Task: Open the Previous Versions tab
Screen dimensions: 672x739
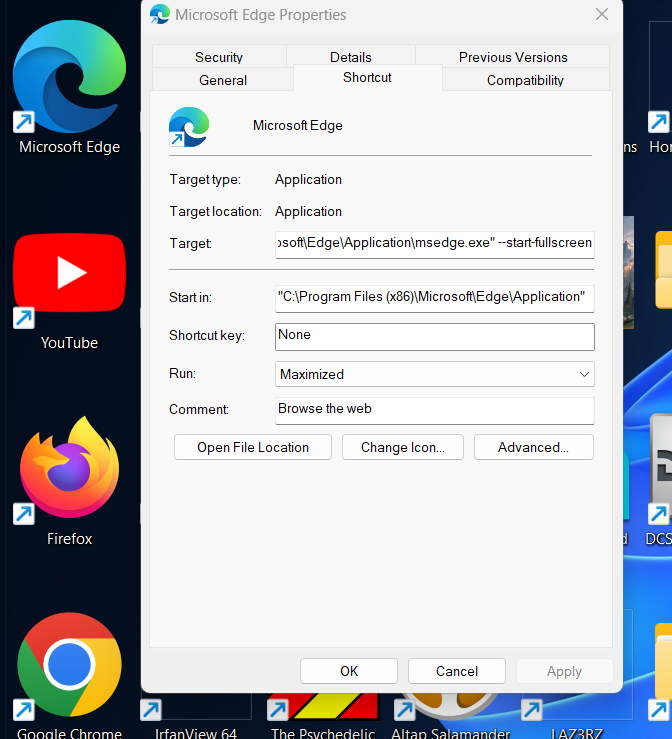Action: tap(513, 57)
